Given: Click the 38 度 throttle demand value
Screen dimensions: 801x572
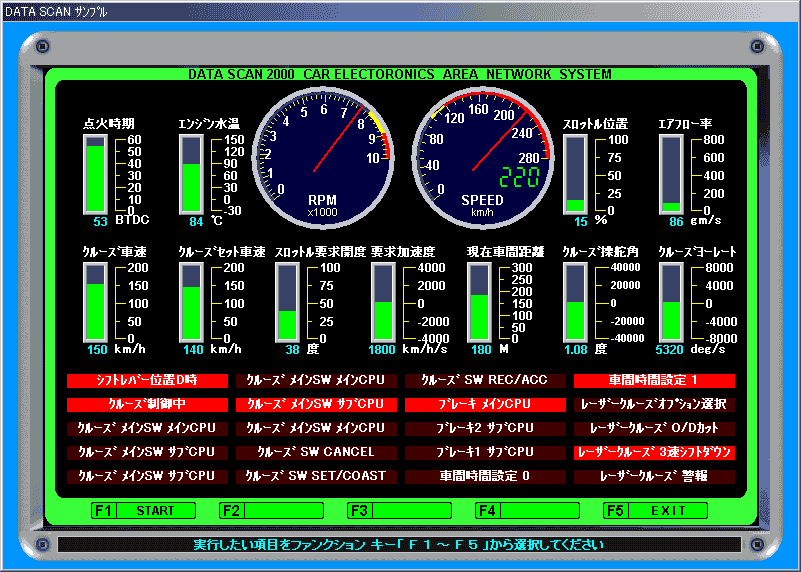Looking at the screenshot, I should point(292,350).
